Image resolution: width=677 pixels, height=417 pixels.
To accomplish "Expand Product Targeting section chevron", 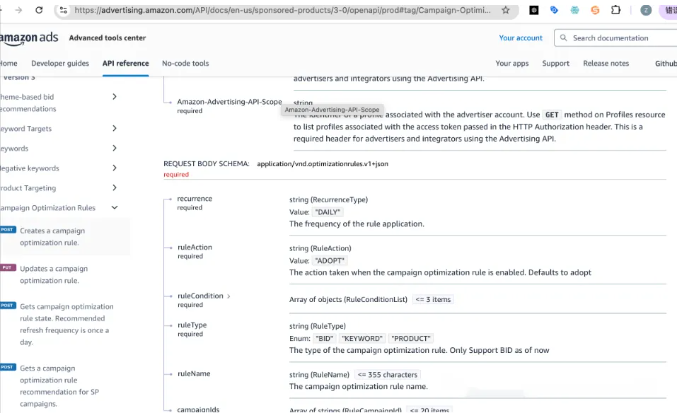I will point(114,188).
